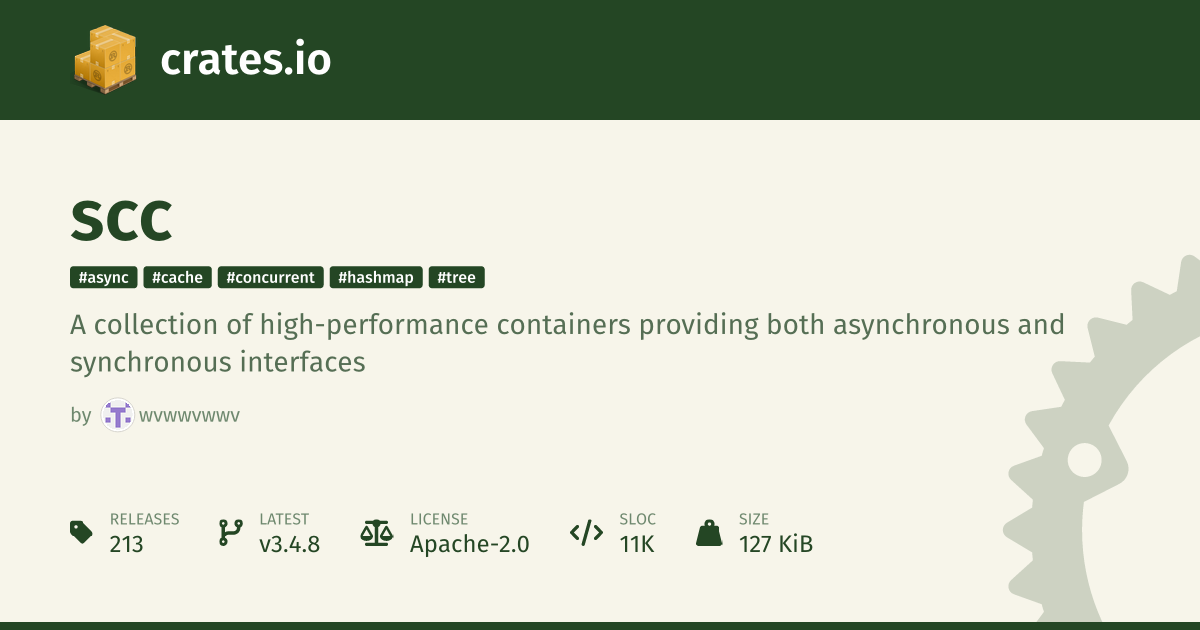Select the #async keyword tag

[x=104, y=278]
